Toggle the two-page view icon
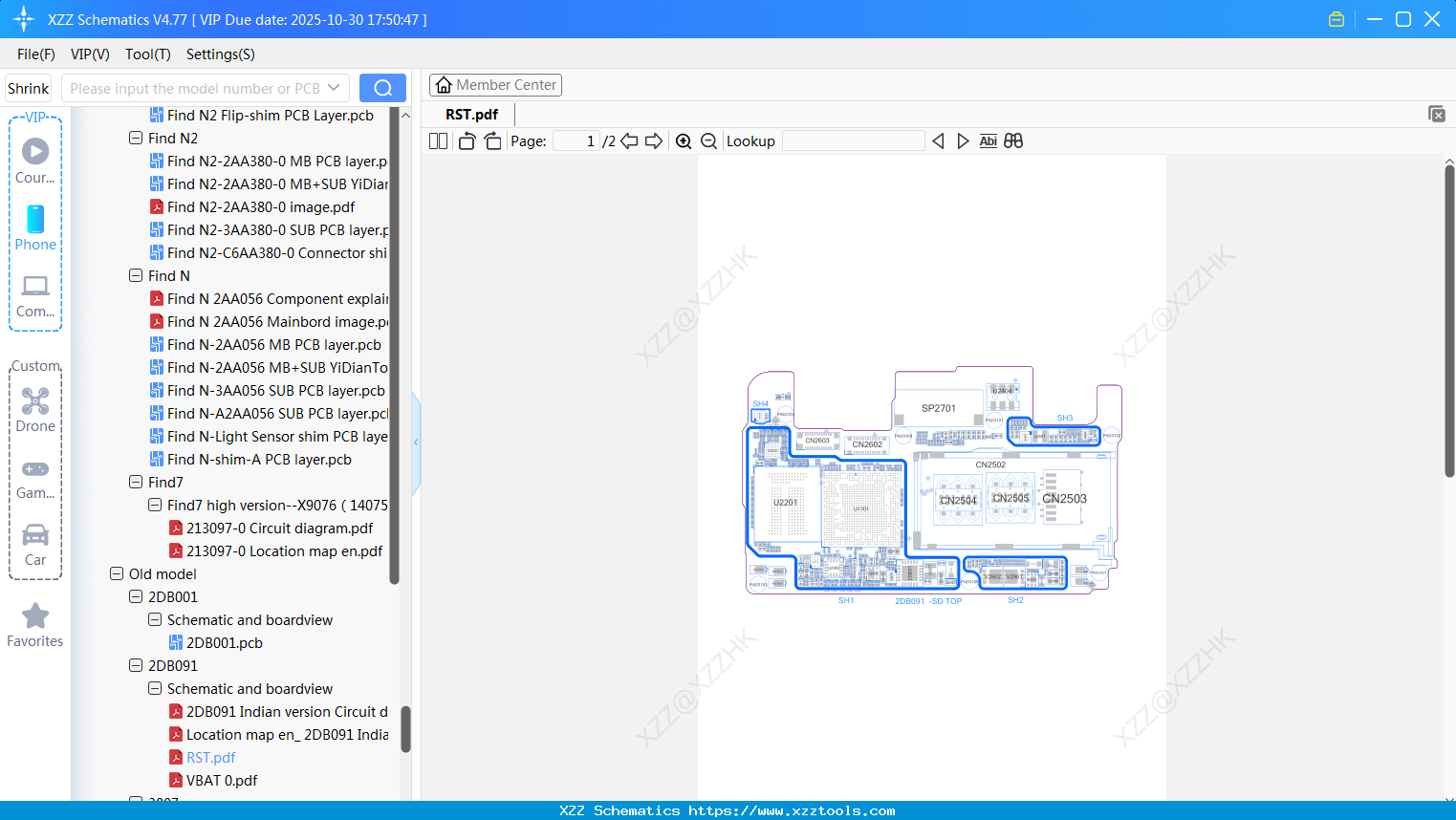This screenshot has width=1456, height=820. coord(438,141)
